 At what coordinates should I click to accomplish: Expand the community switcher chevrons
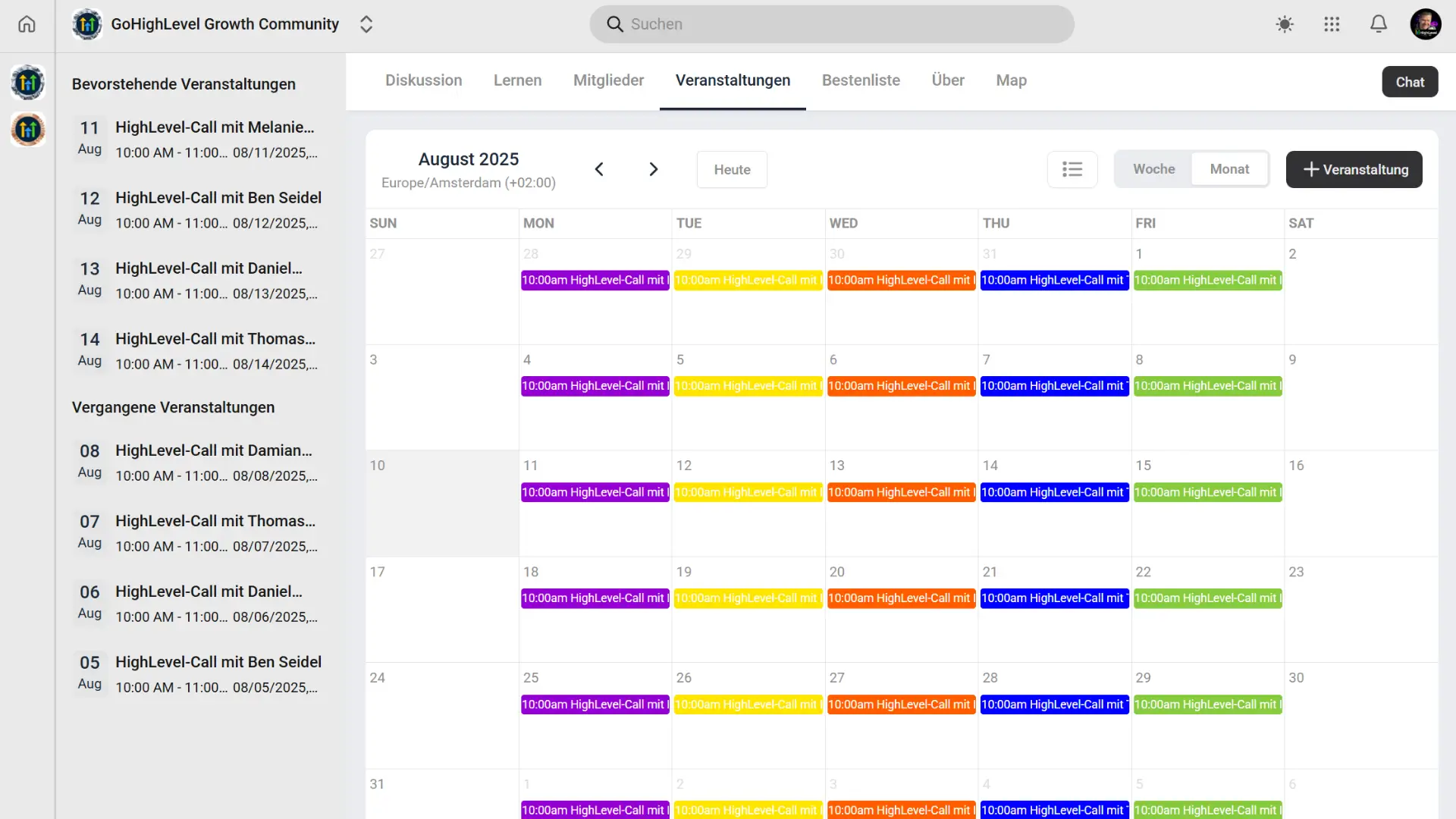tap(366, 24)
